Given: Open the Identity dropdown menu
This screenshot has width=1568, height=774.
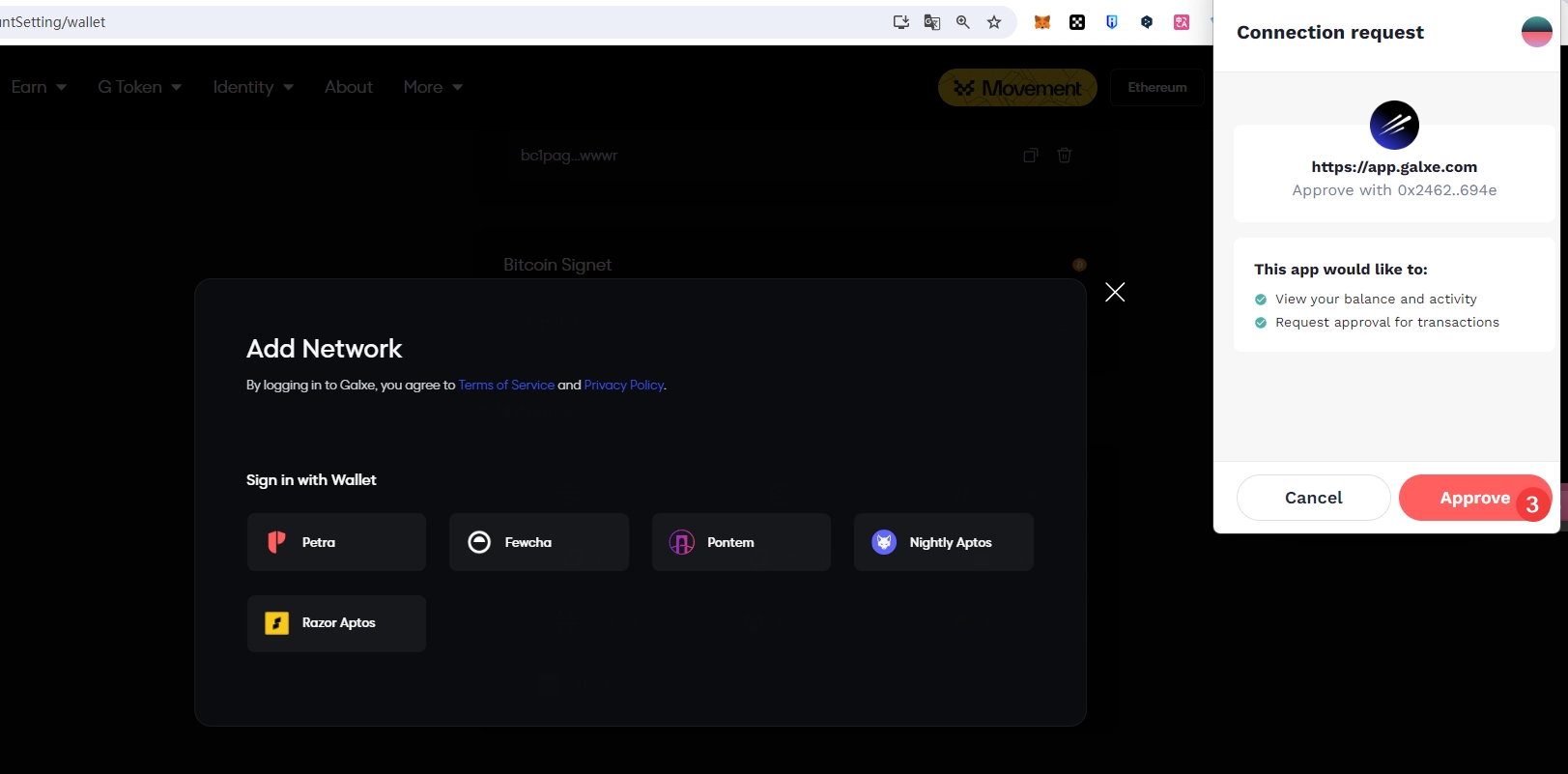Looking at the screenshot, I should 252,87.
